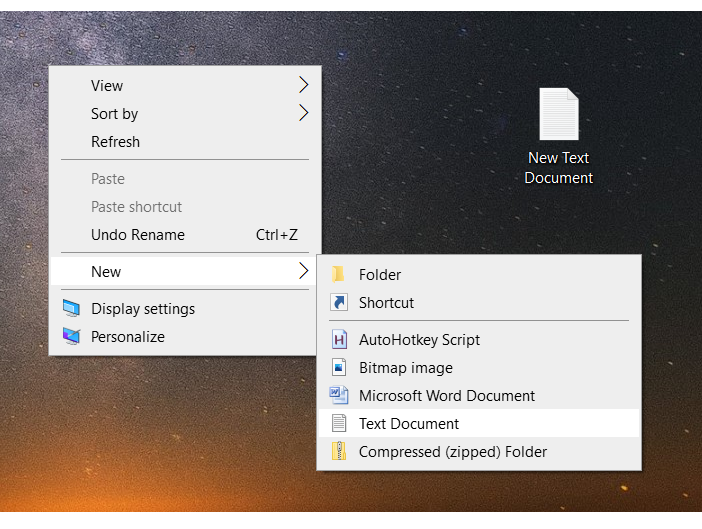Screen dimensions: 702x529
Task: Pick the Microsoft Word Document label
Action: click(447, 396)
